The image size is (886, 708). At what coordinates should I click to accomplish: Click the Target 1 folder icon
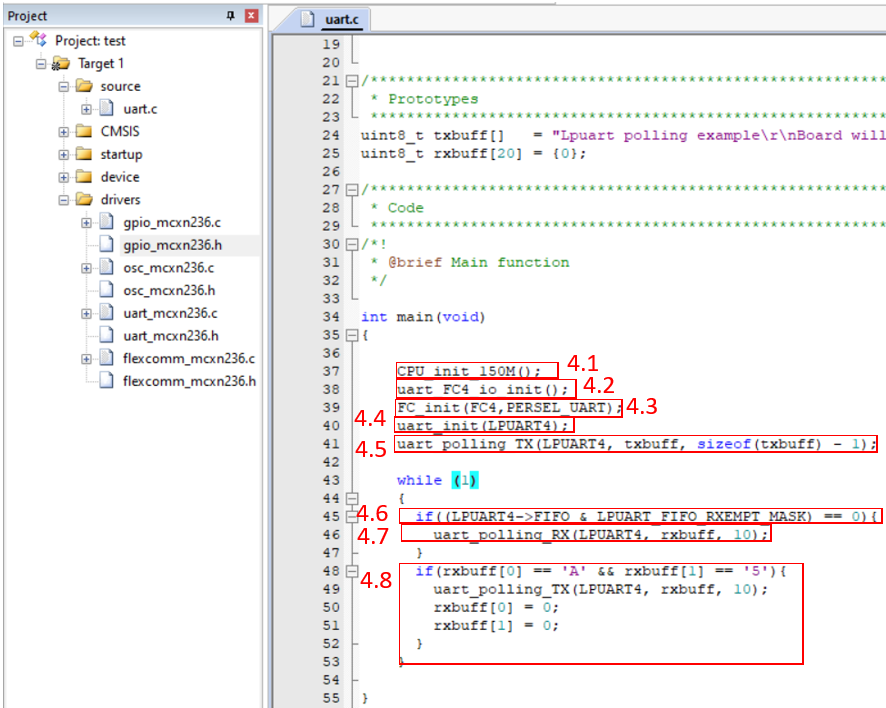[61, 63]
